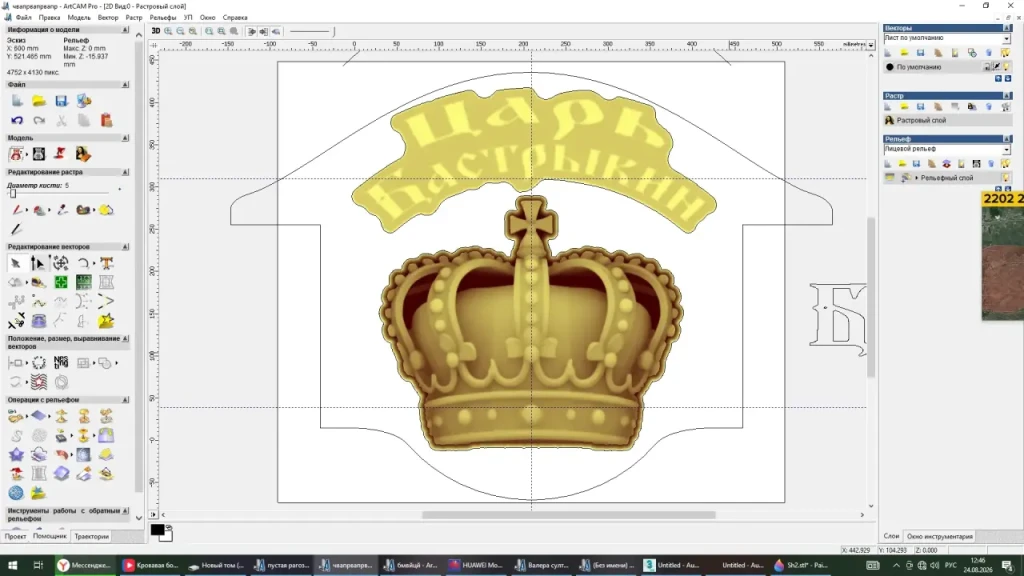This screenshot has width=1024, height=576.
Task: Open the Окно инструментария tab
Action: click(940, 536)
